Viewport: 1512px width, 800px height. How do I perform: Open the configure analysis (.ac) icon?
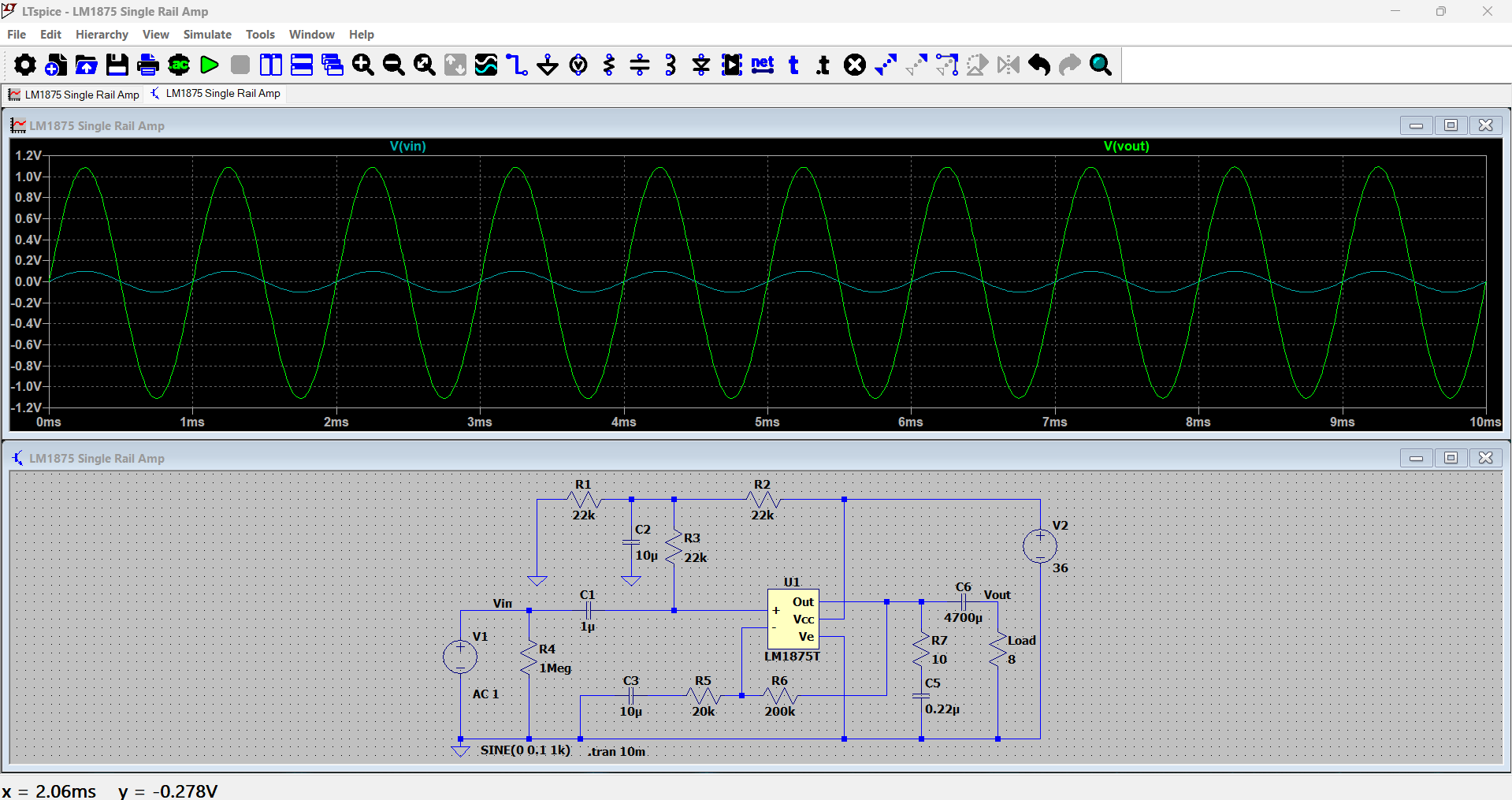(x=179, y=65)
